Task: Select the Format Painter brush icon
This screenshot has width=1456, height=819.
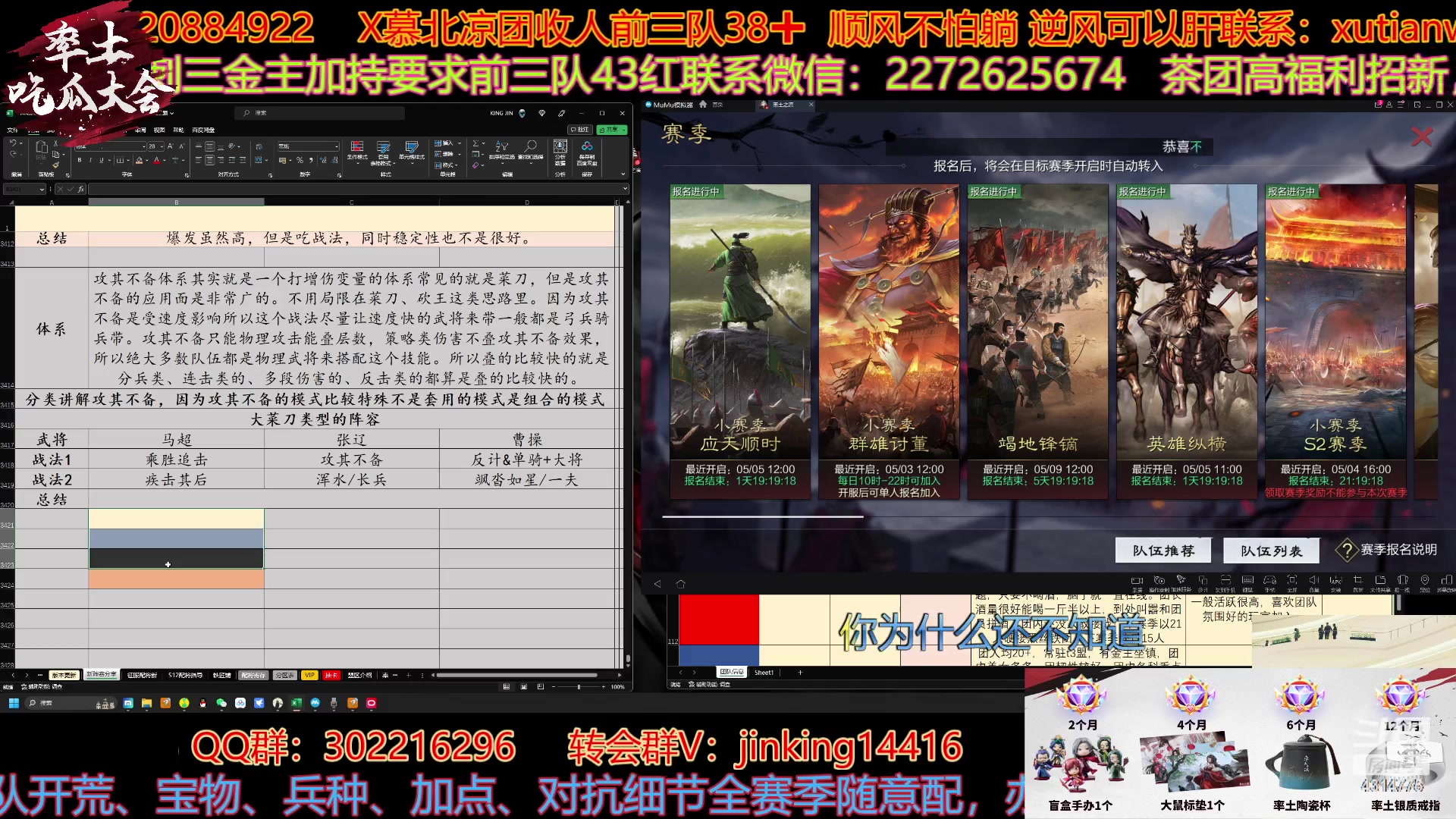Action: click(55, 165)
